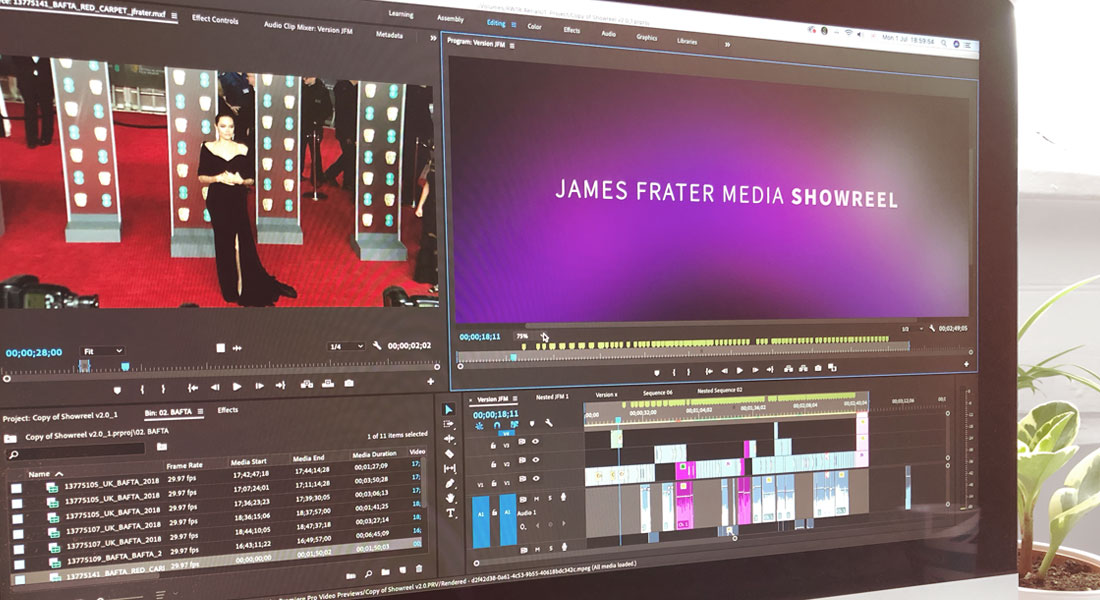This screenshot has height=600, width=1100.
Task: Toggle V3 track eye visibility
Action: coord(535,441)
